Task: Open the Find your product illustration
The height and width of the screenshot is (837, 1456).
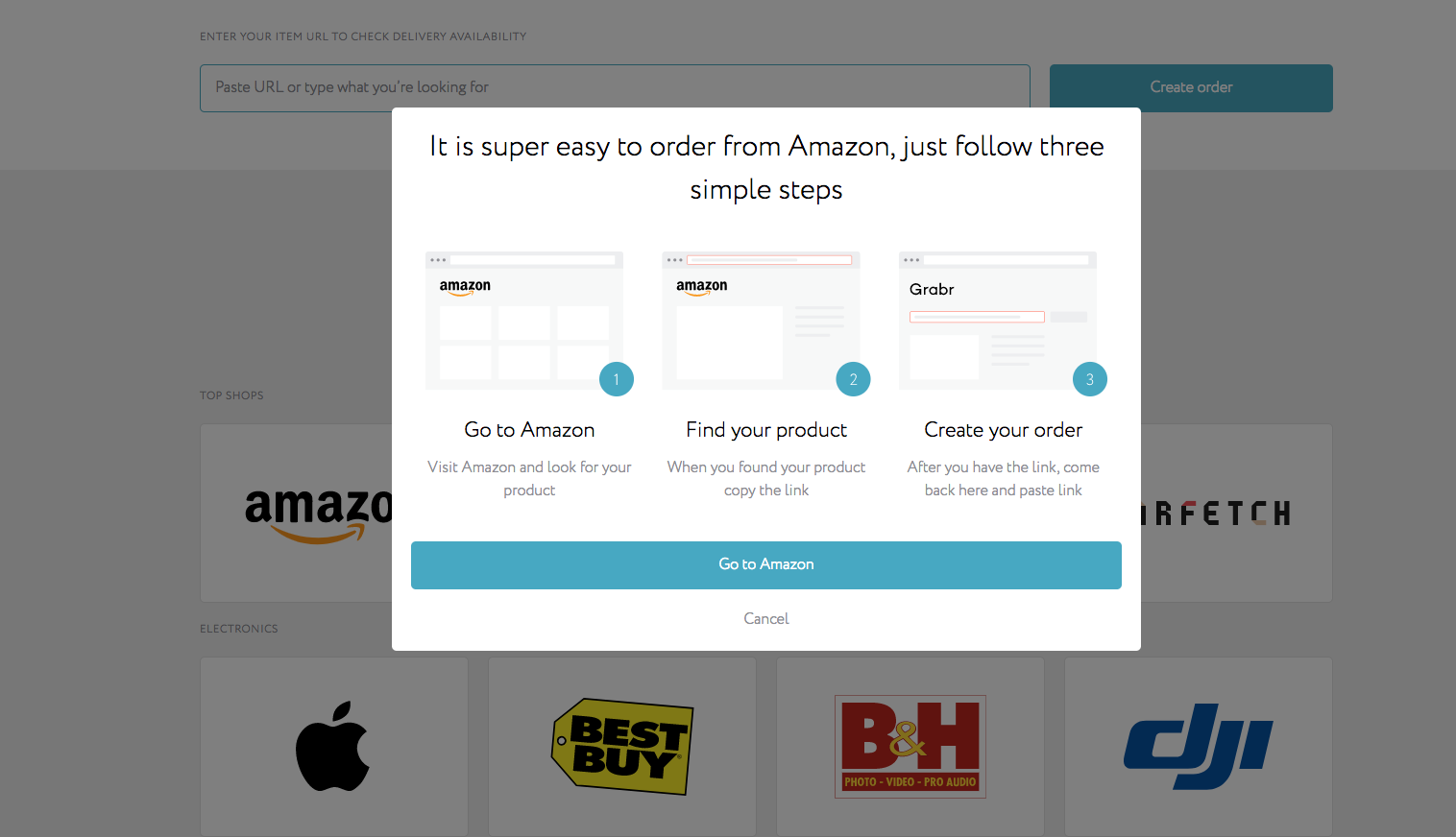Action: click(x=761, y=321)
